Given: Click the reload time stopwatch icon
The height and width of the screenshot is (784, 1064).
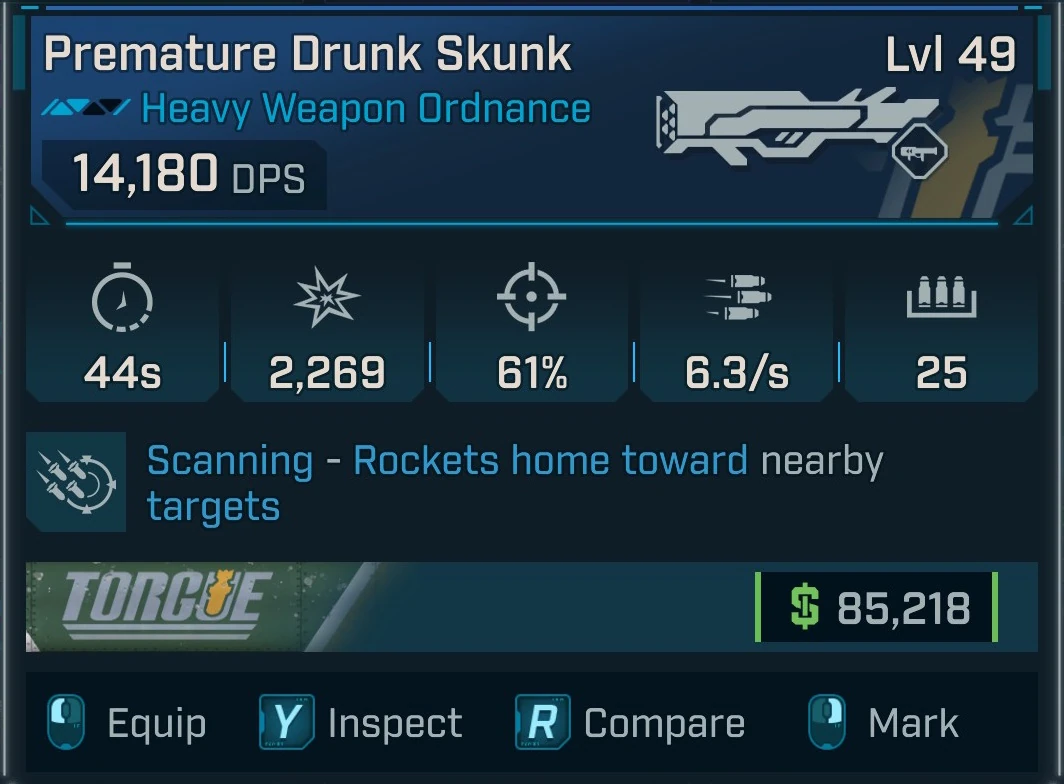Looking at the screenshot, I should (x=122, y=297).
